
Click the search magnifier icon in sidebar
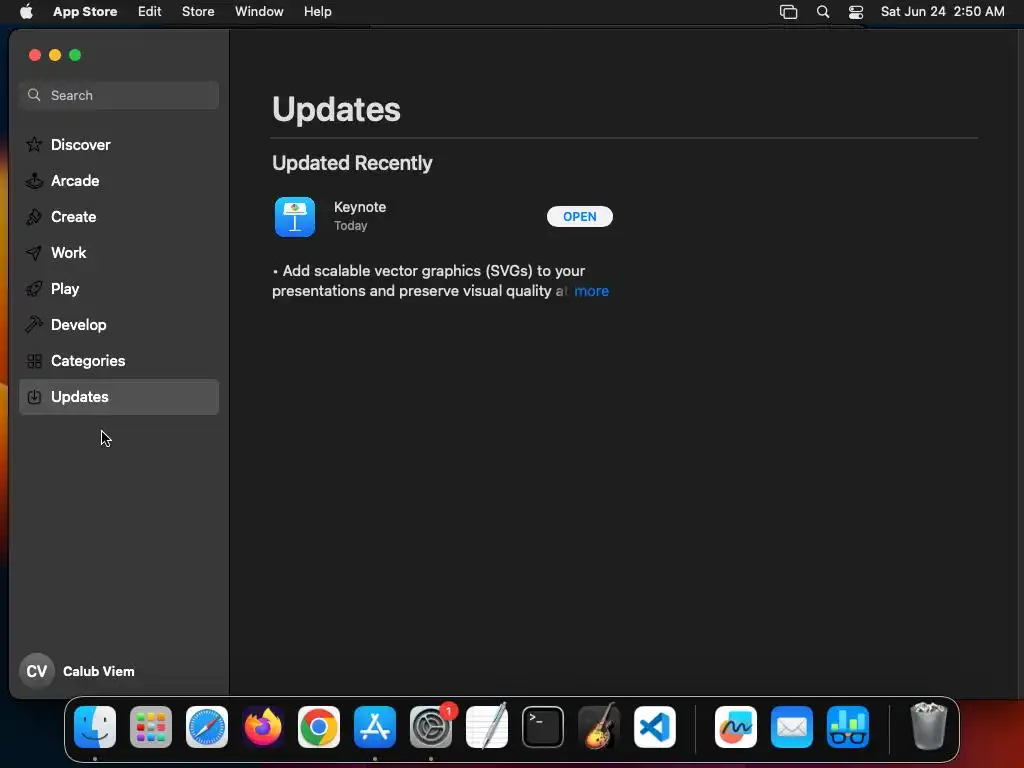[x=34, y=95]
